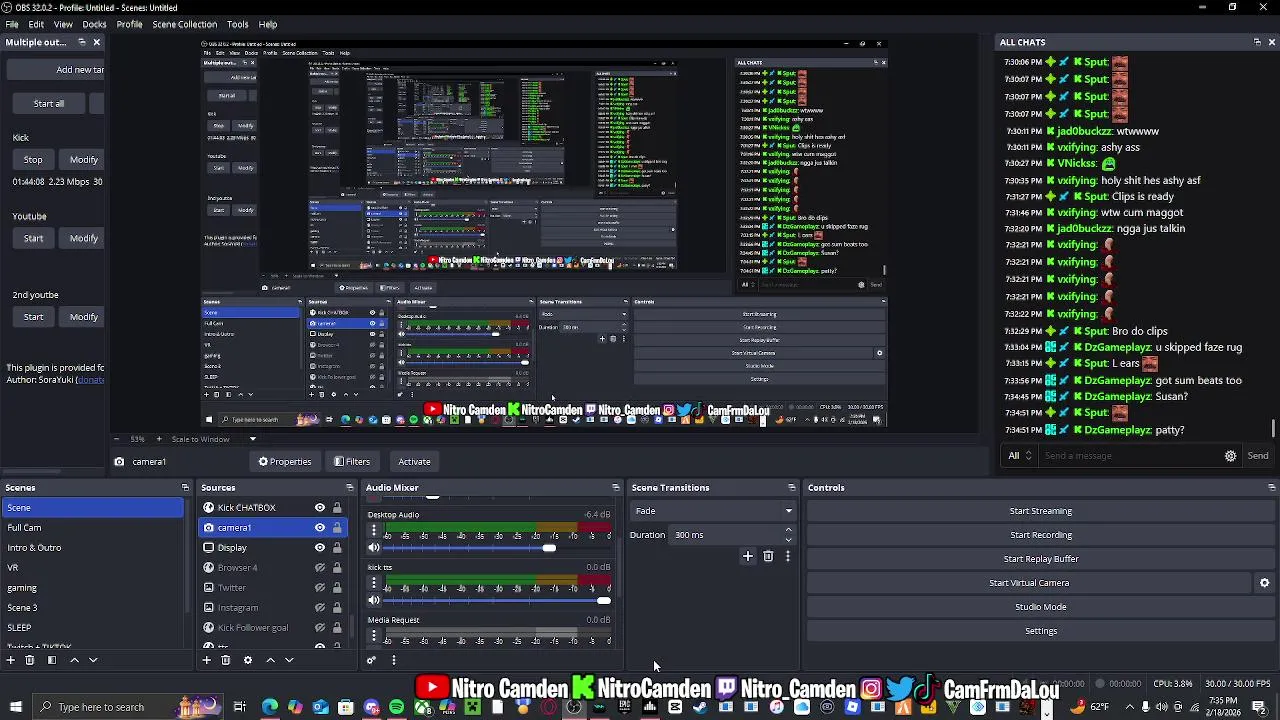1280x720 pixels.
Task: Pop out the All Chats dock
Action: [1257, 42]
